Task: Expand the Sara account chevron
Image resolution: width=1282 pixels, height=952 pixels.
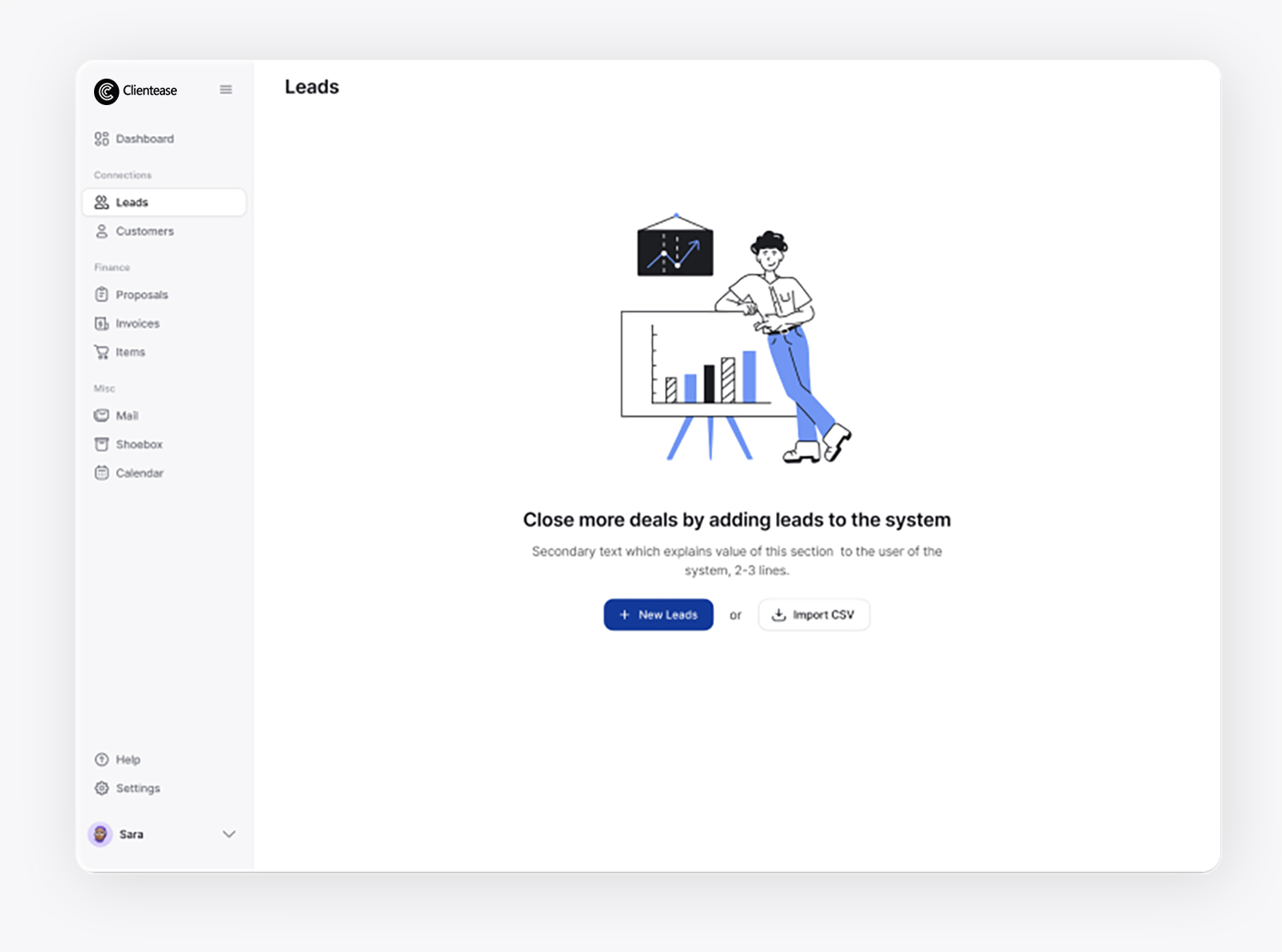Action: click(x=229, y=834)
